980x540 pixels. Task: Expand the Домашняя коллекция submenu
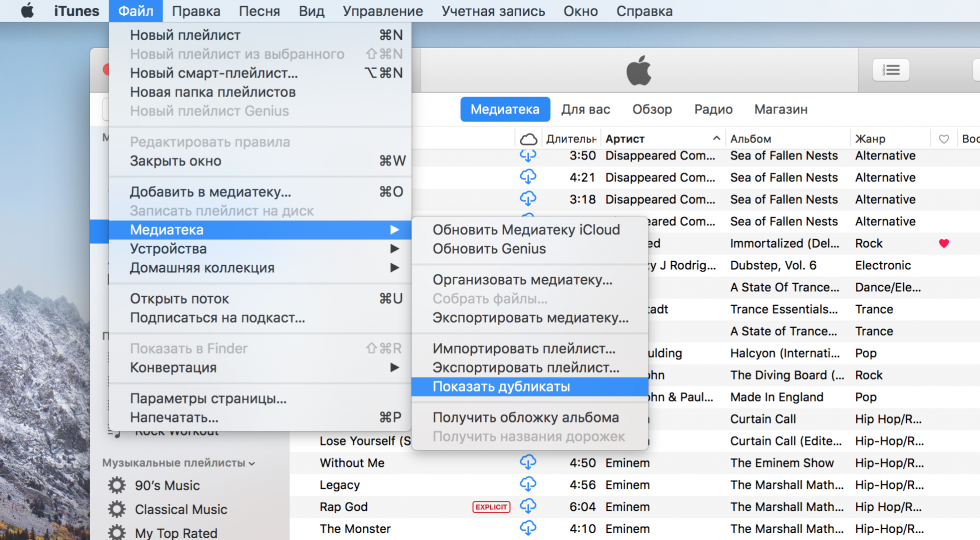pyautogui.click(x=260, y=268)
